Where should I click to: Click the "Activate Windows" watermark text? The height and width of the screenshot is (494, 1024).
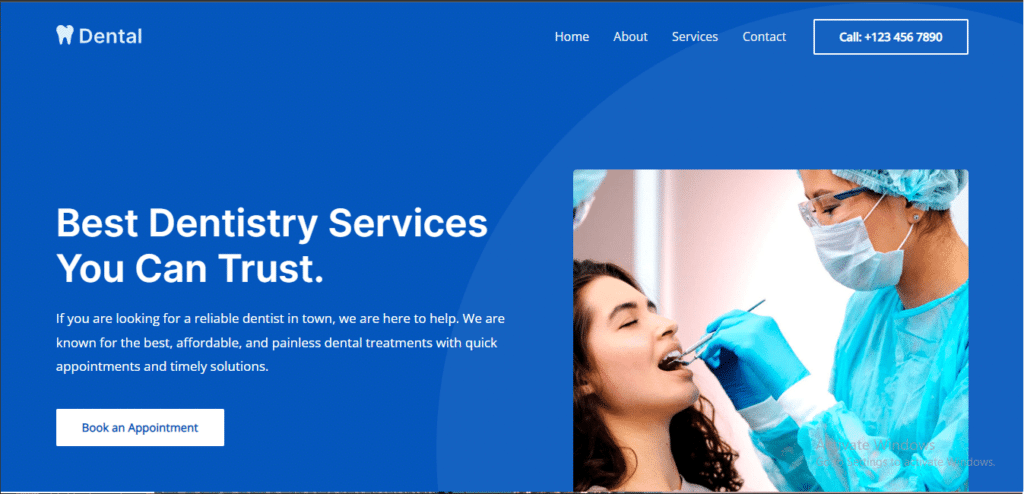click(x=876, y=446)
